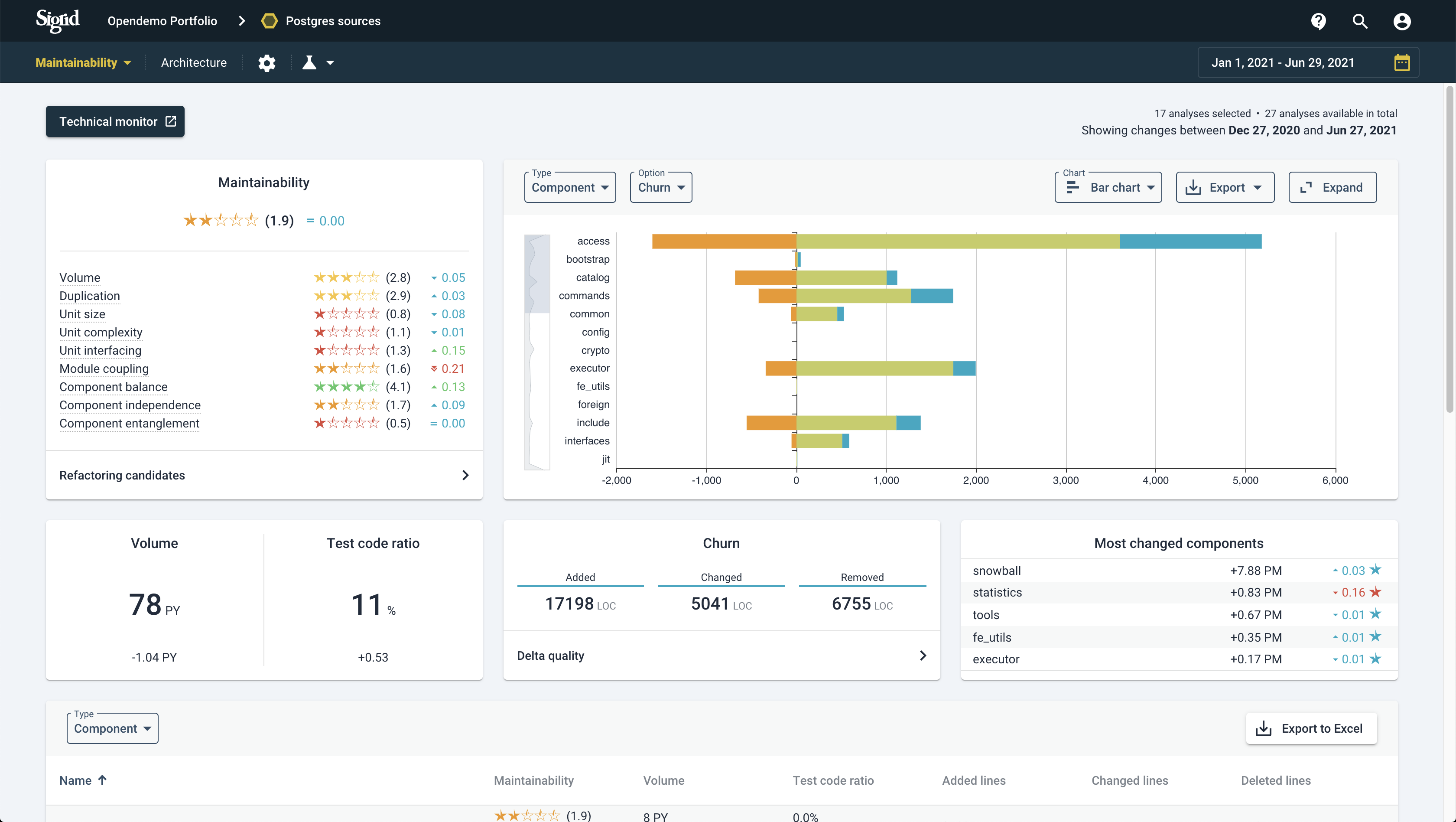The width and height of the screenshot is (1456, 822).
Task: Click the blue segment of access bar
Action: pyautogui.click(x=1190, y=241)
